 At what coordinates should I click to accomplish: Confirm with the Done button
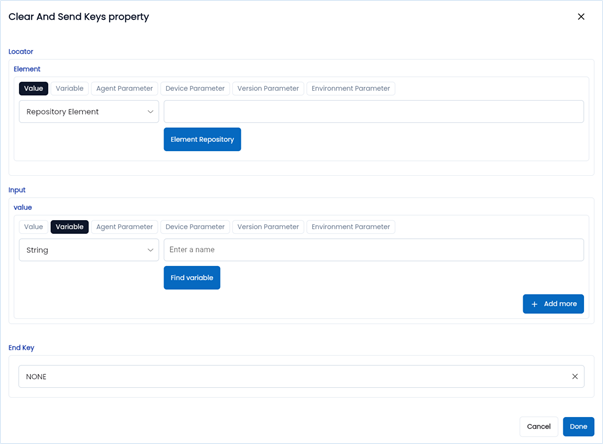578,427
